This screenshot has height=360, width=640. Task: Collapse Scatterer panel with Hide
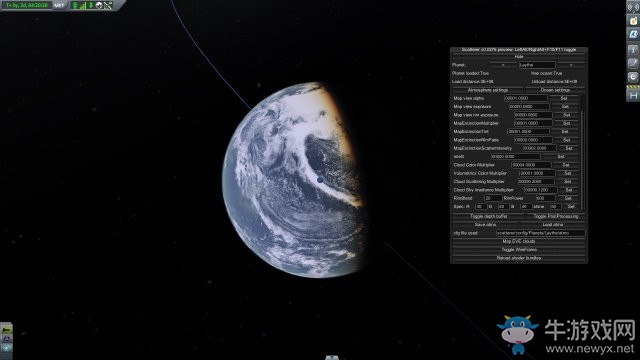point(519,56)
